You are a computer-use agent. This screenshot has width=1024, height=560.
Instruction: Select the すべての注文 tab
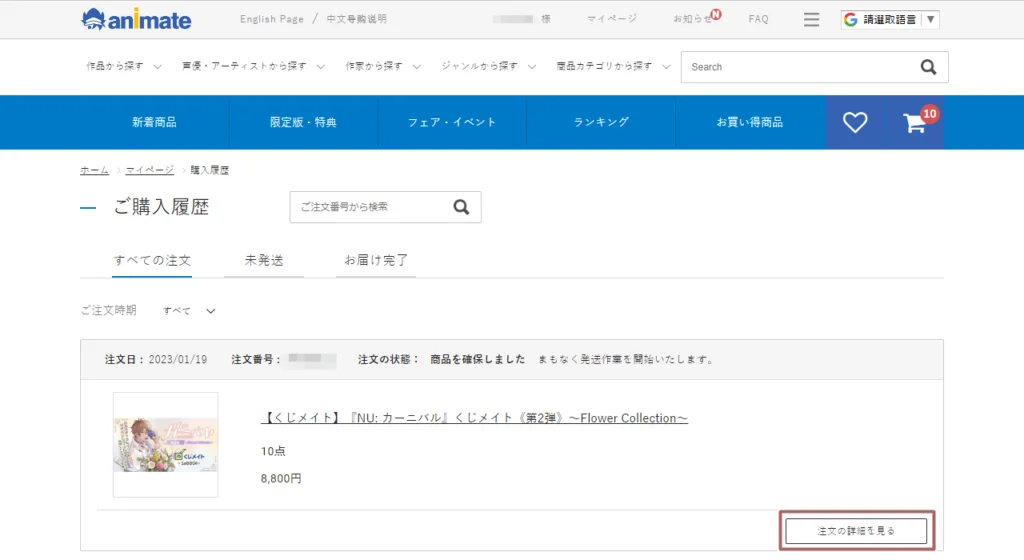pyautogui.click(x=152, y=260)
